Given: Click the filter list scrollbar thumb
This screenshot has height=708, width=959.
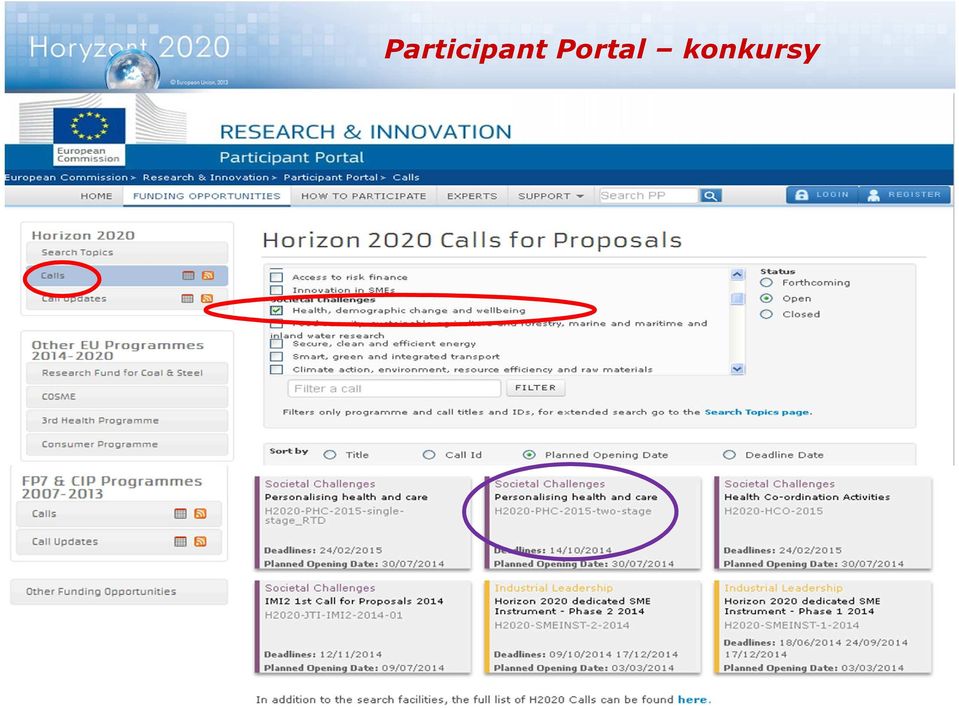Looking at the screenshot, I should tap(737, 298).
